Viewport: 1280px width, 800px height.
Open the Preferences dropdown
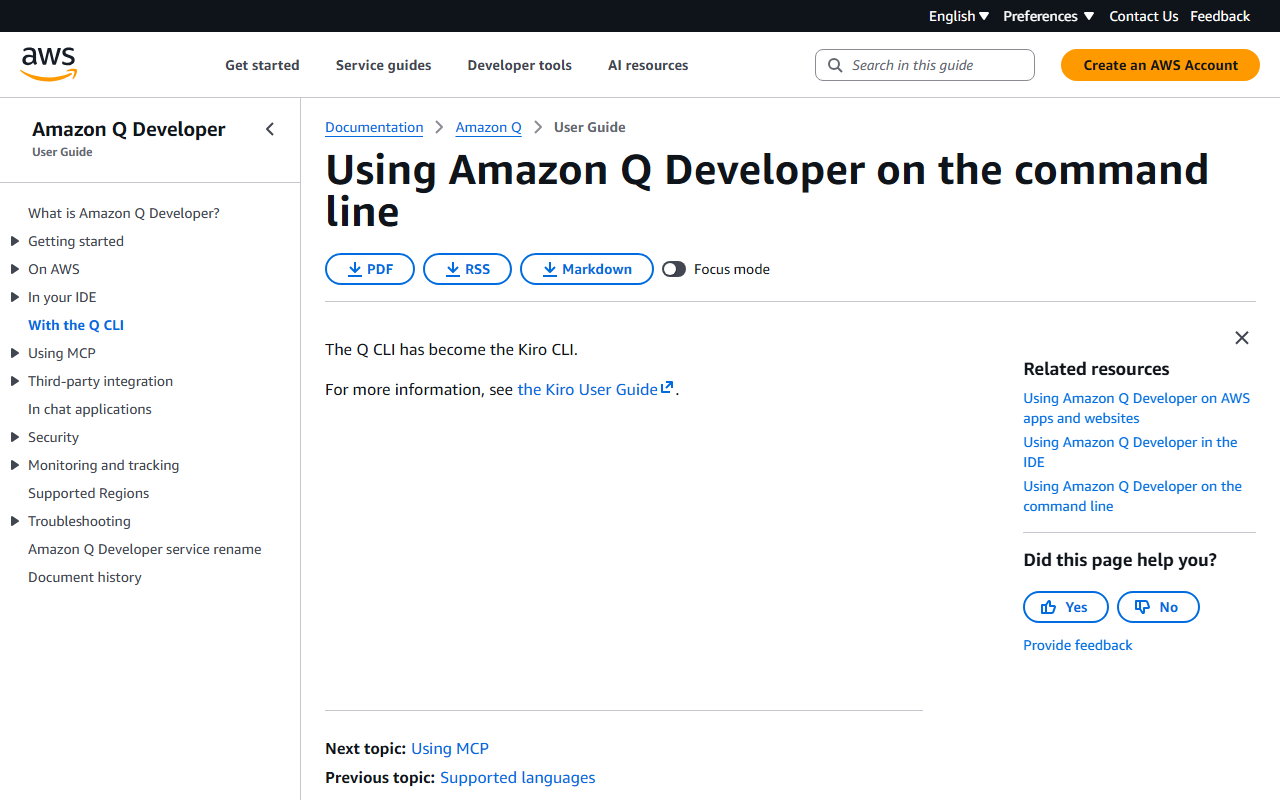pyautogui.click(x=1048, y=16)
